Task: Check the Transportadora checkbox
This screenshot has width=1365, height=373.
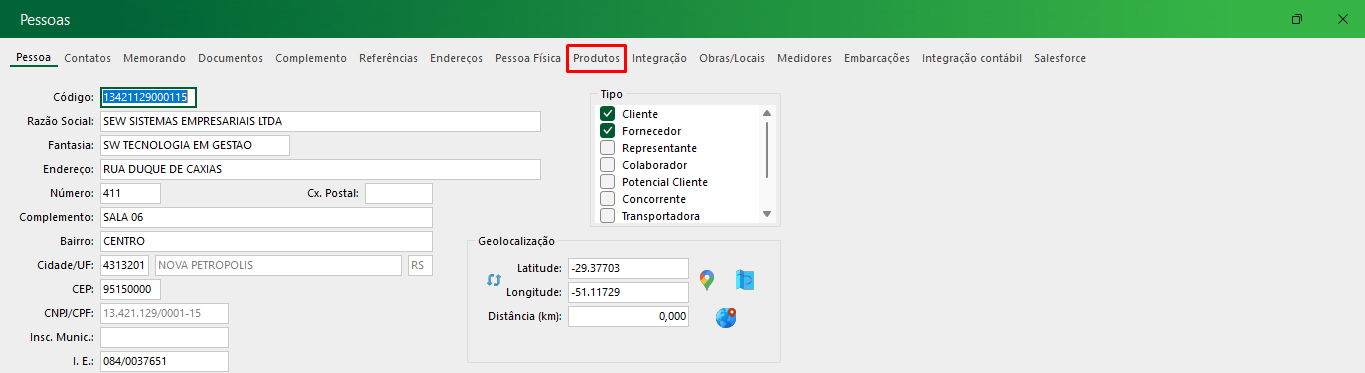Action: pos(607,216)
